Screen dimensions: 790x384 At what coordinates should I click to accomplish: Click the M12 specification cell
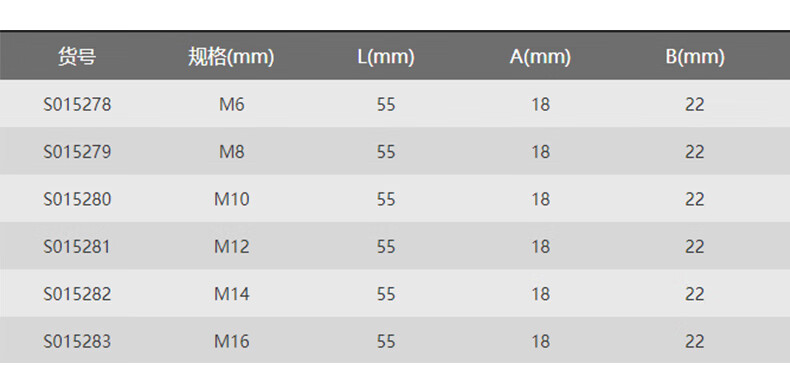point(232,246)
